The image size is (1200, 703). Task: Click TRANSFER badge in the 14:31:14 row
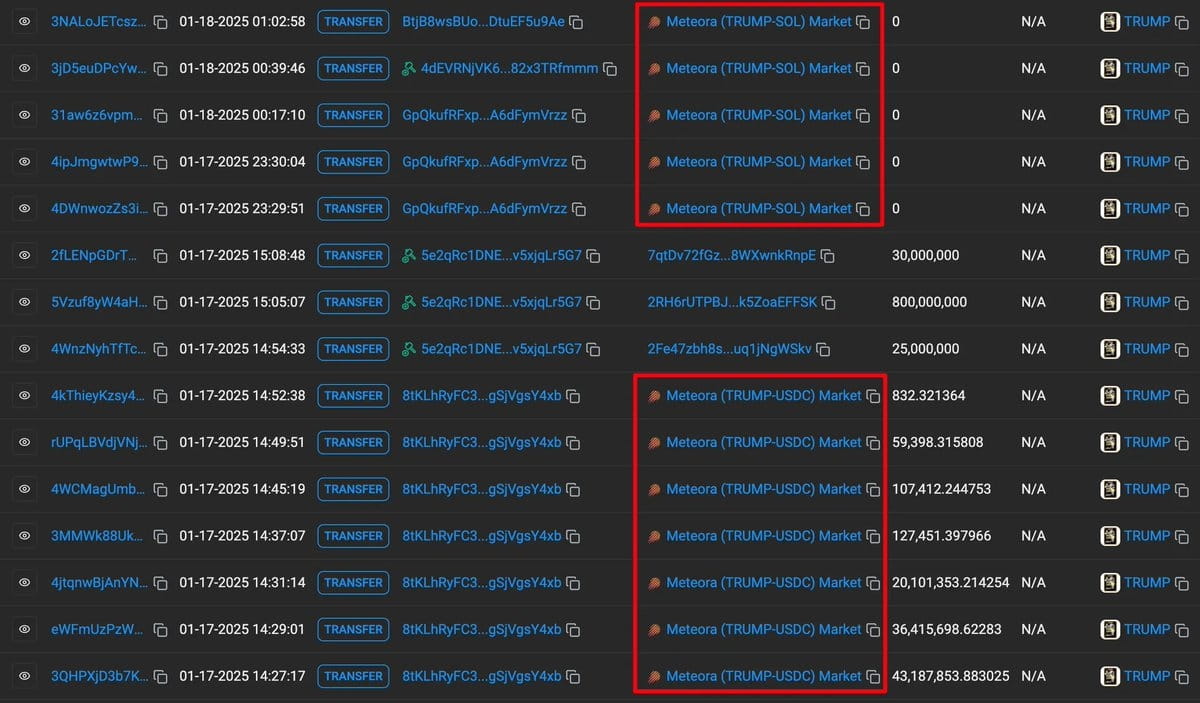coord(353,582)
